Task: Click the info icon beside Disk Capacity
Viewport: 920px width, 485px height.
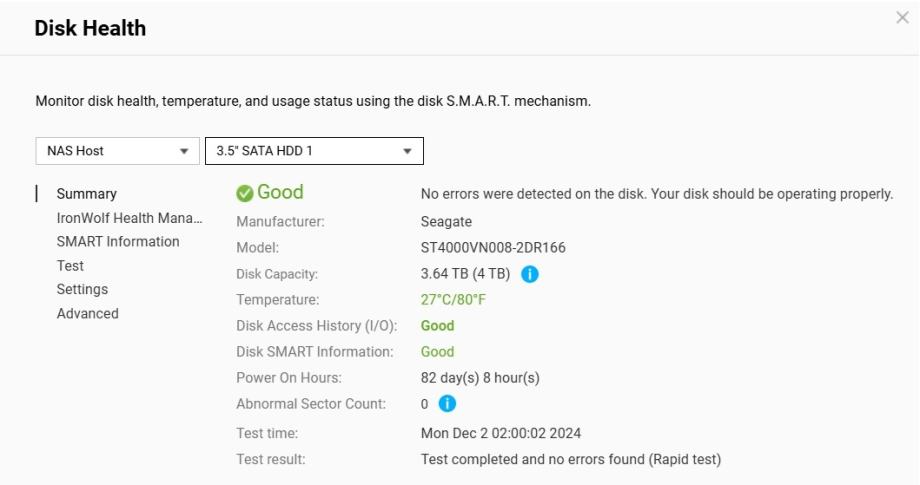Action: pos(530,274)
